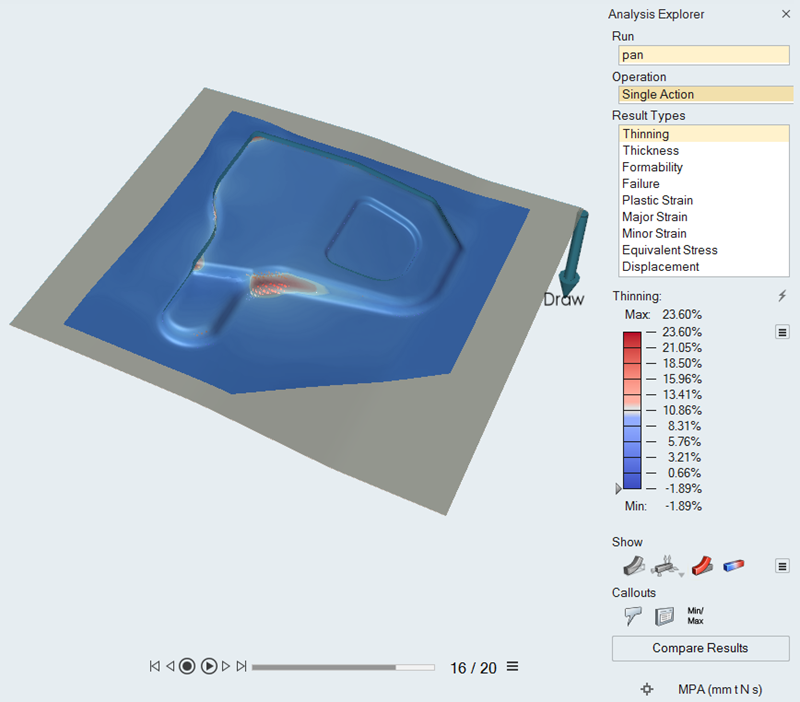The width and height of the screenshot is (800, 702).
Task: Click the lightning bolt icon beside Thinning
Action: click(x=782, y=296)
